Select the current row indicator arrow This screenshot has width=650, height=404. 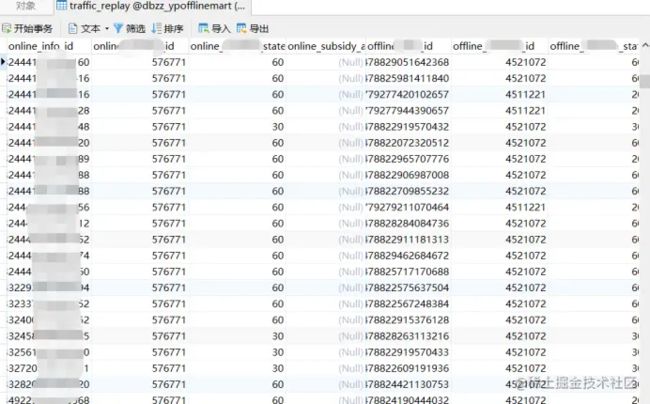pyautogui.click(x=3, y=62)
